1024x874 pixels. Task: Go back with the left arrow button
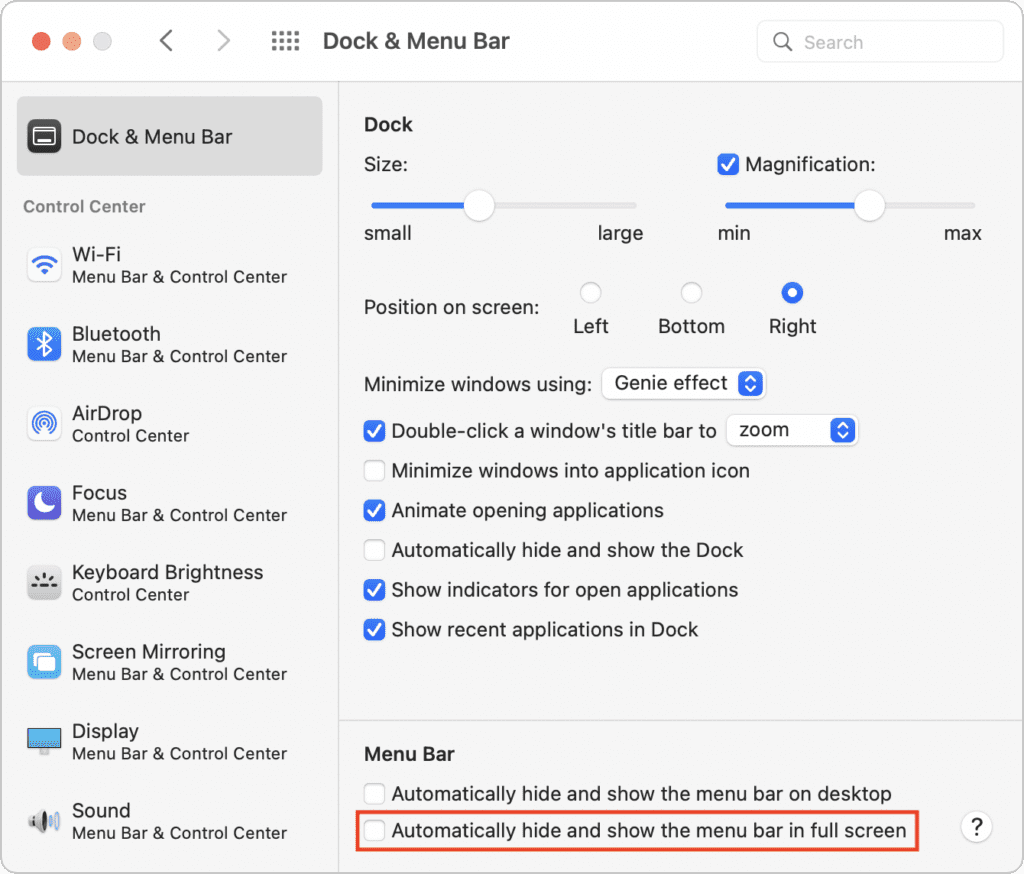(167, 41)
